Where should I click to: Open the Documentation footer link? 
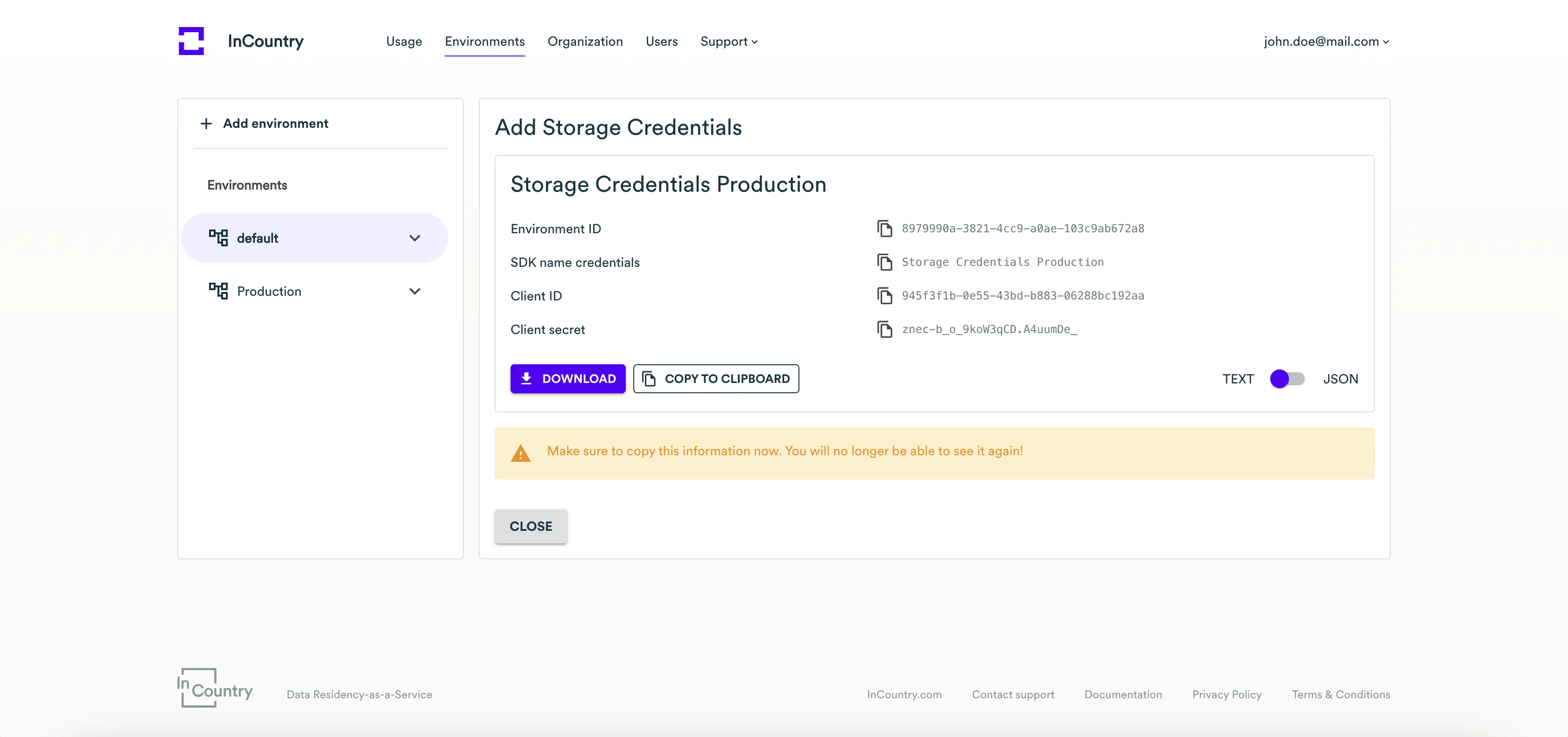pyautogui.click(x=1122, y=695)
